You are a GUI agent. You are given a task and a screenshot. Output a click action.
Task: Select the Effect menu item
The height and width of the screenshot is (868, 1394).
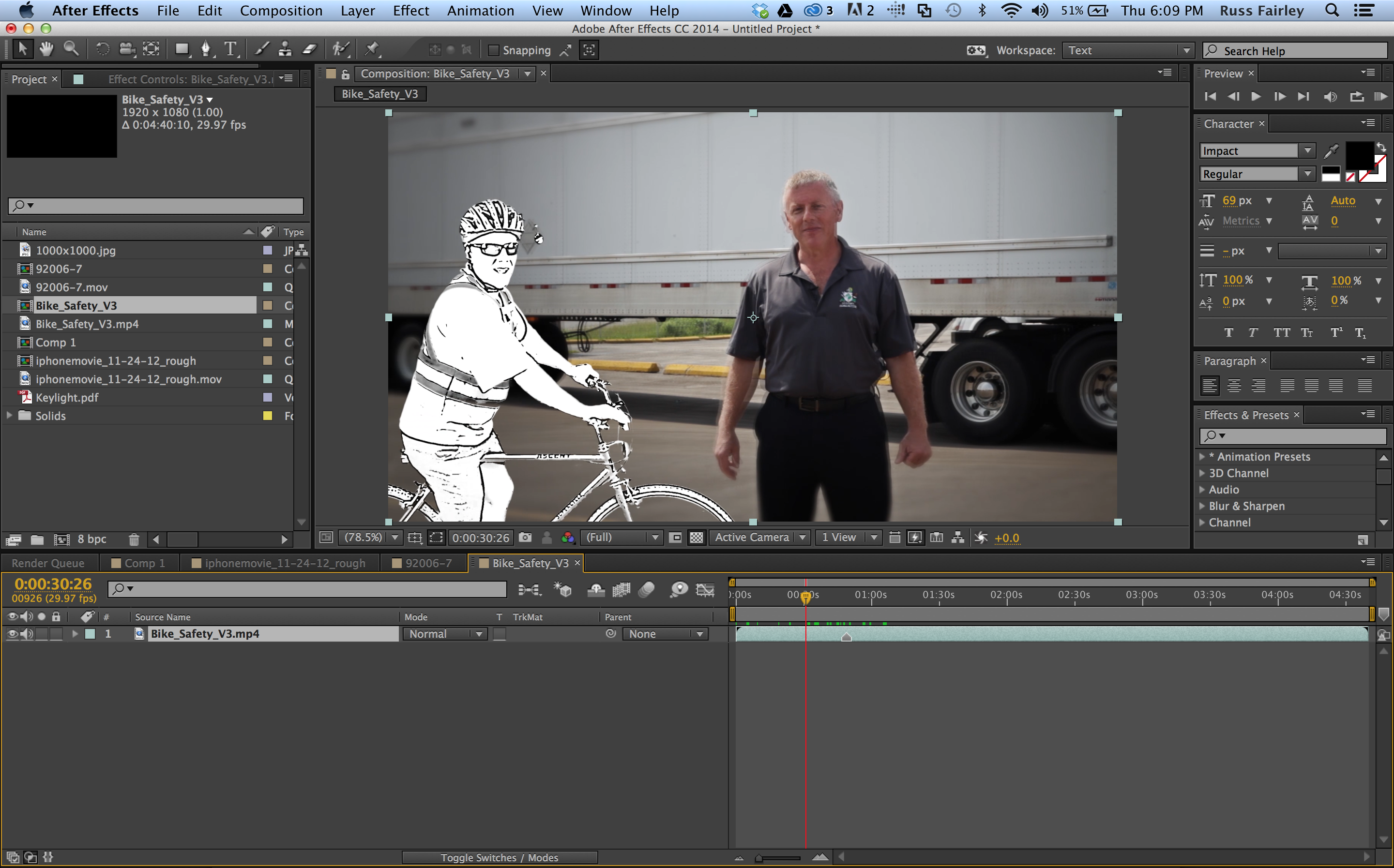tap(409, 11)
